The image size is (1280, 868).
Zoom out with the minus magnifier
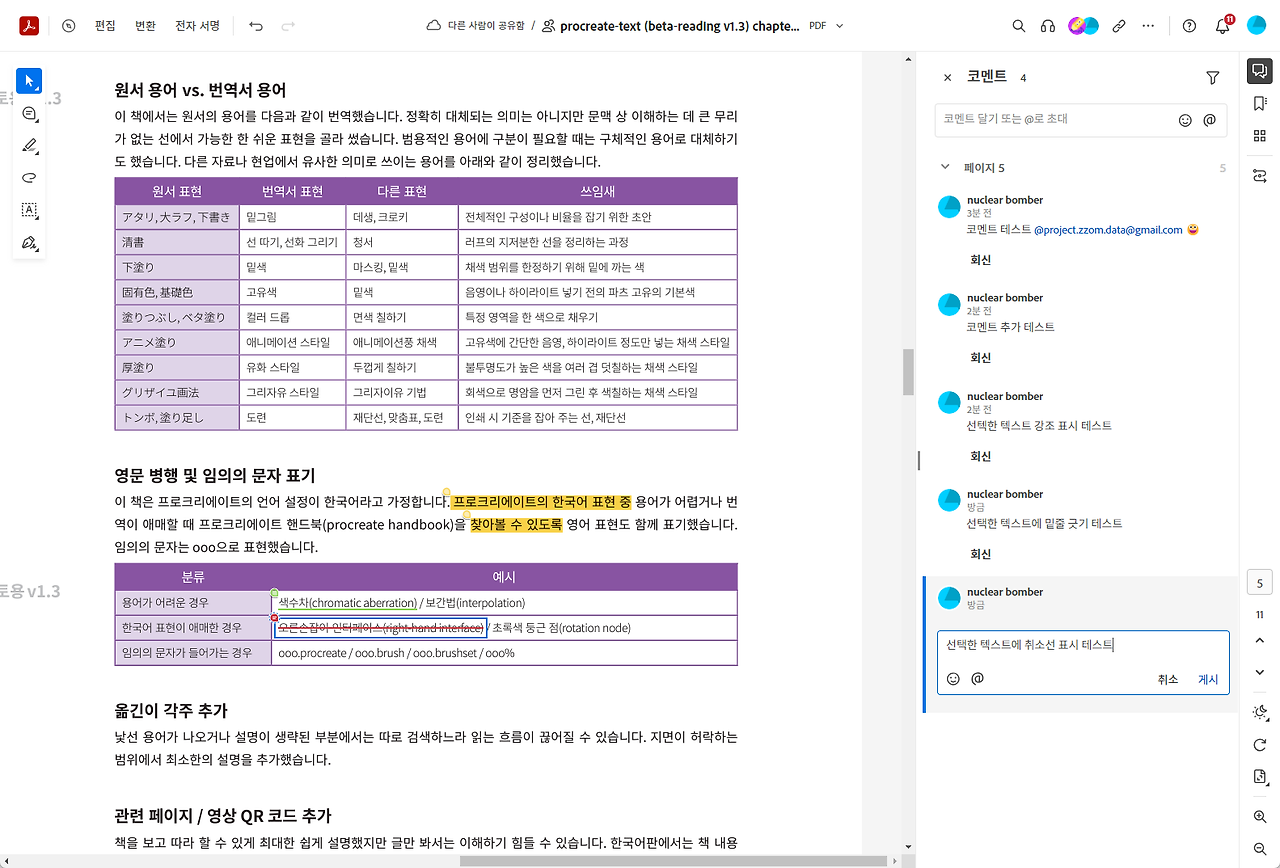point(1259,849)
